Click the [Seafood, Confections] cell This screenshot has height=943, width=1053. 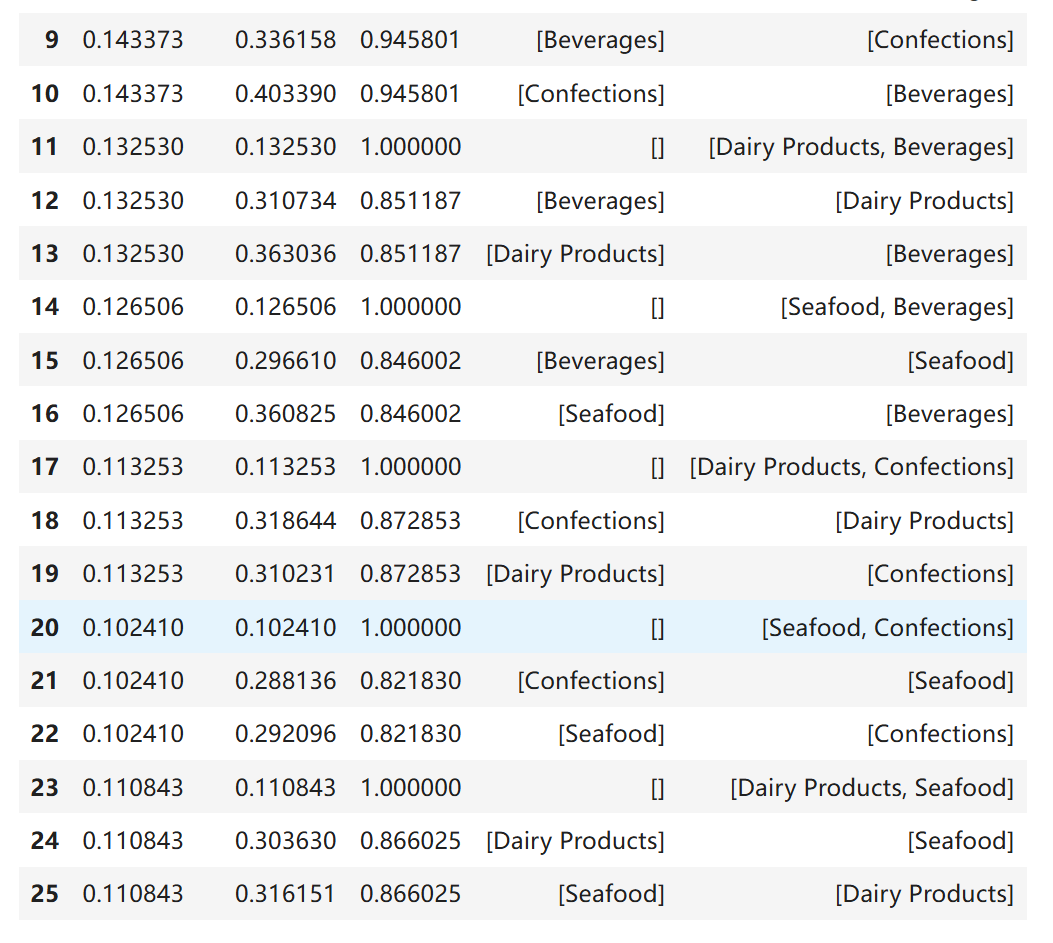pyautogui.click(x=887, y=628)
